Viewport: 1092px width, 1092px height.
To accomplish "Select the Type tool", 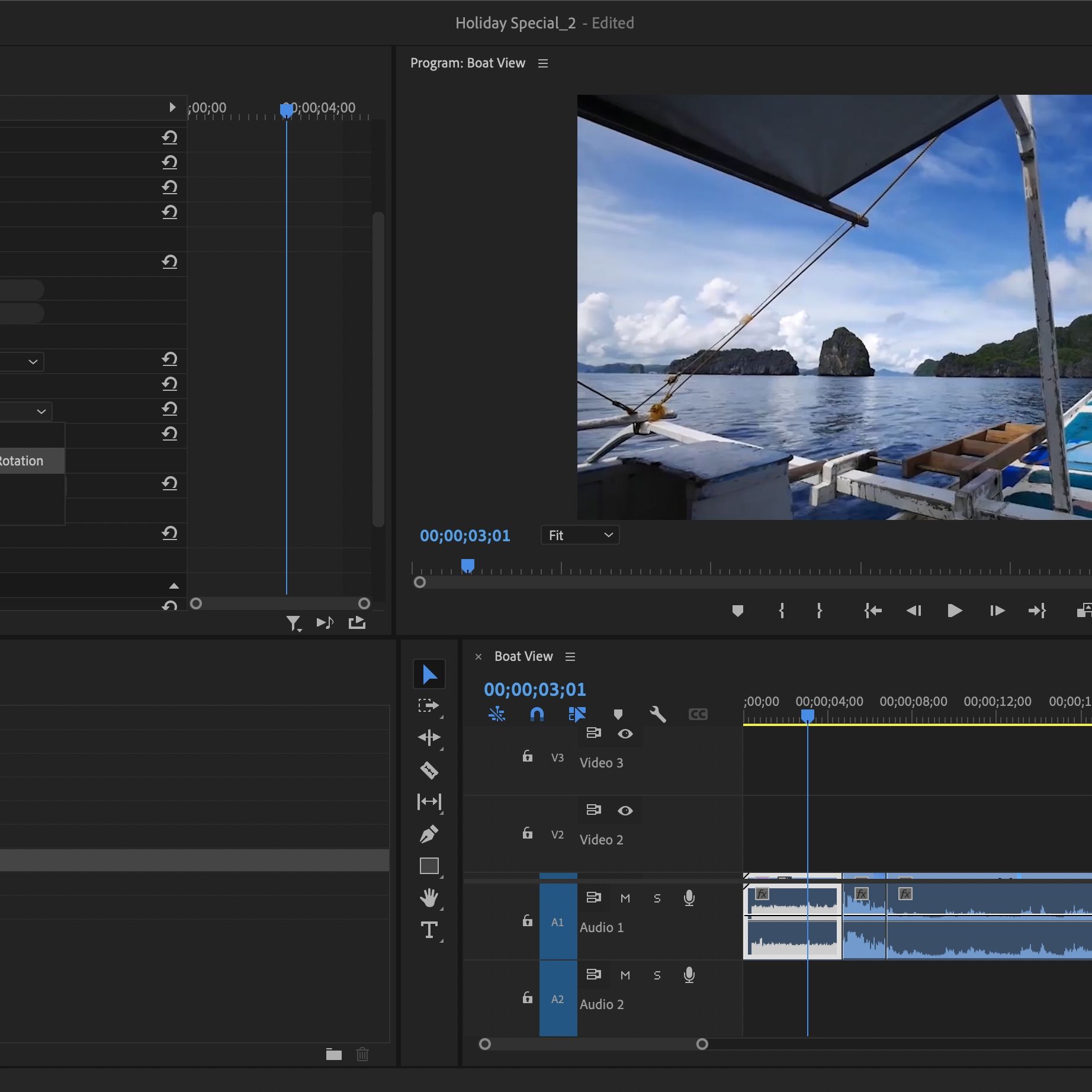I will 429,930.
